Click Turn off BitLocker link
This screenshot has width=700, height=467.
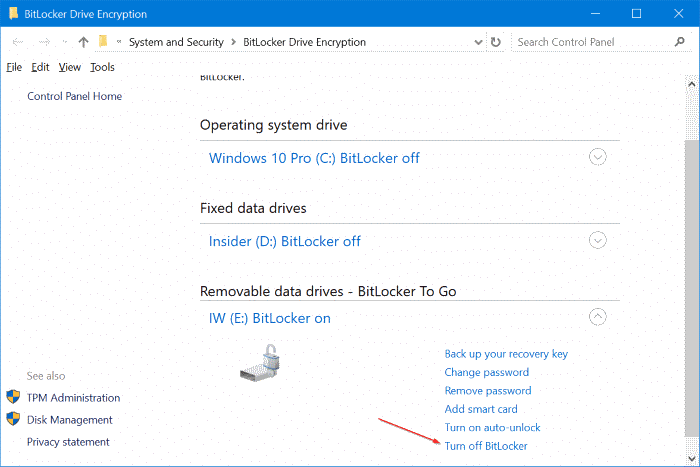coord(486,446)
